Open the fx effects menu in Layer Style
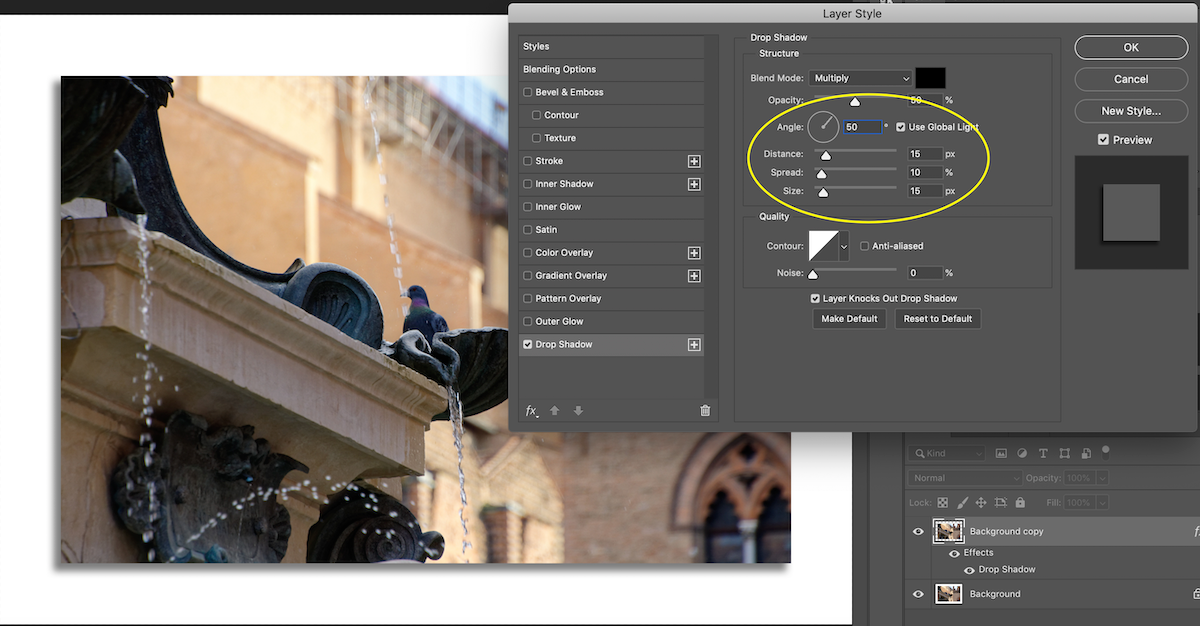This screenshot has height=626, width=1200. coord(532,411)
